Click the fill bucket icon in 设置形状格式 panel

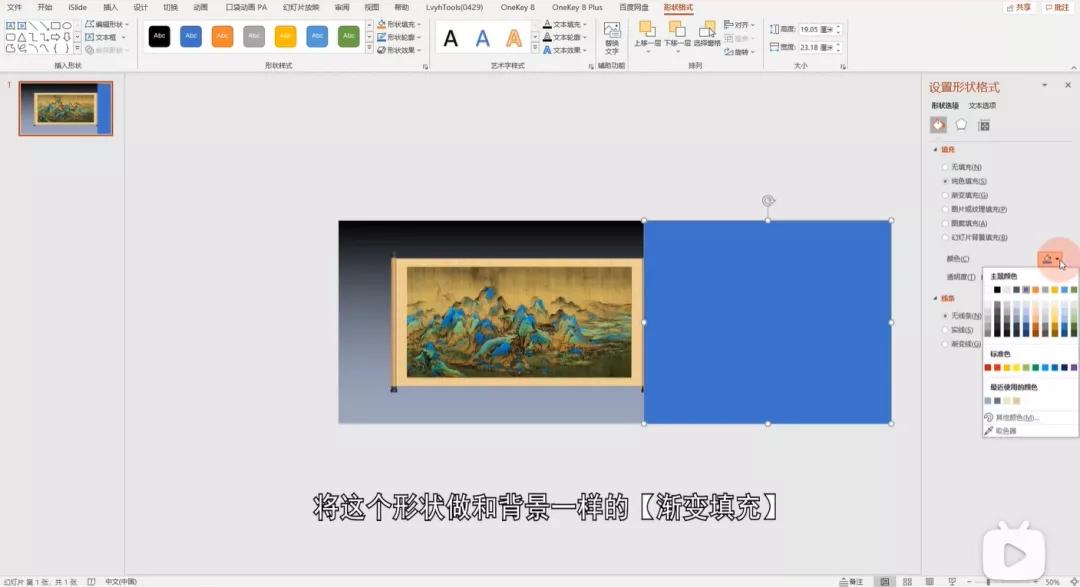(x=938, y=124)
